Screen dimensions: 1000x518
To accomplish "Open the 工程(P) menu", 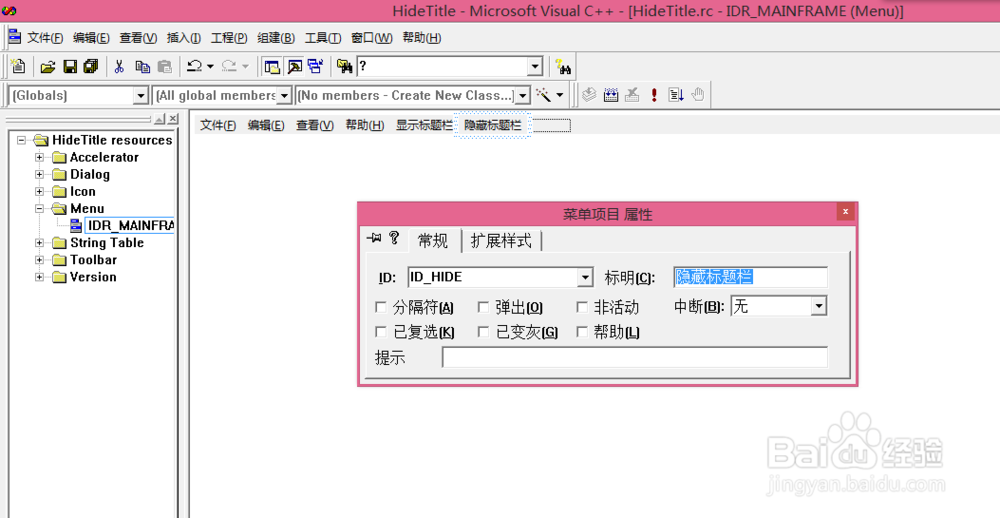I will [229, 38].
